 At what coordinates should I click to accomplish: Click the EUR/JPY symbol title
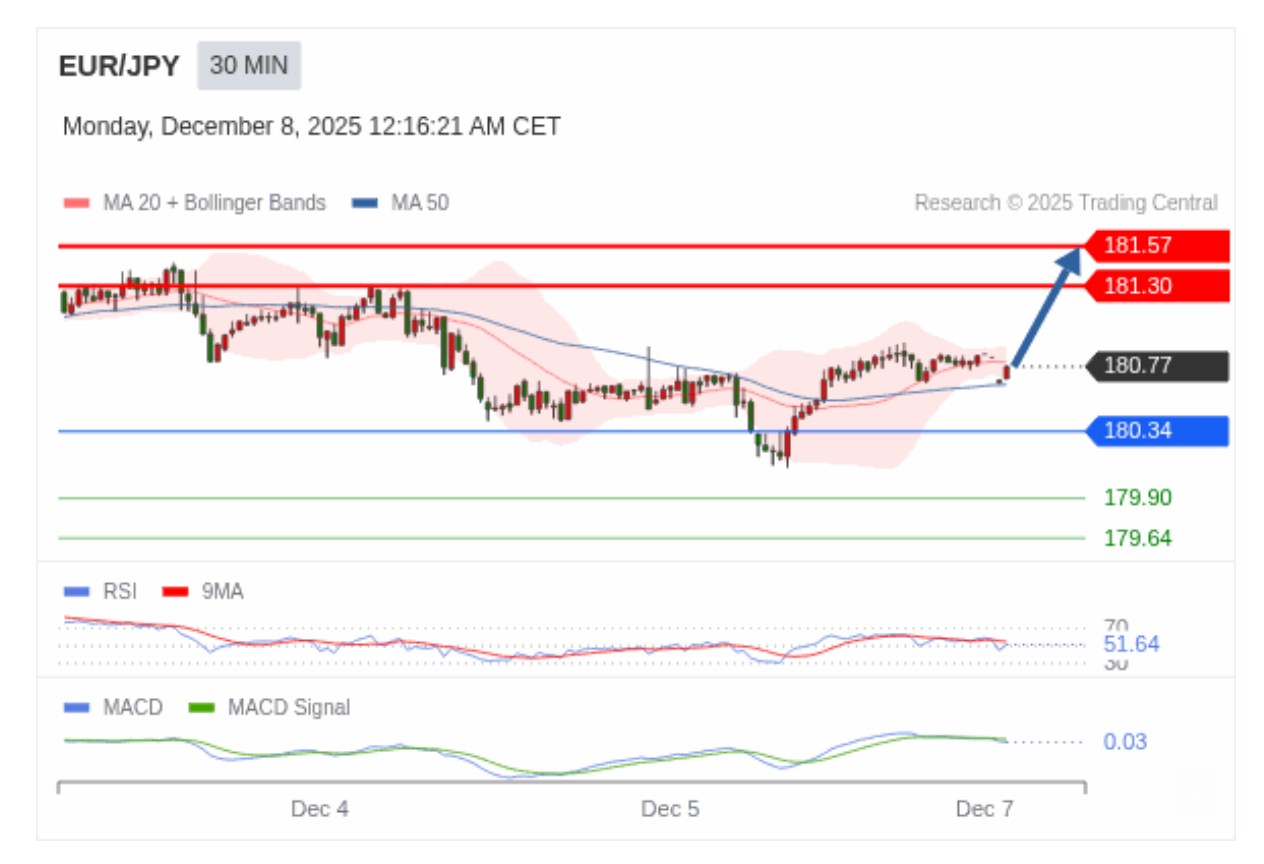119,66
